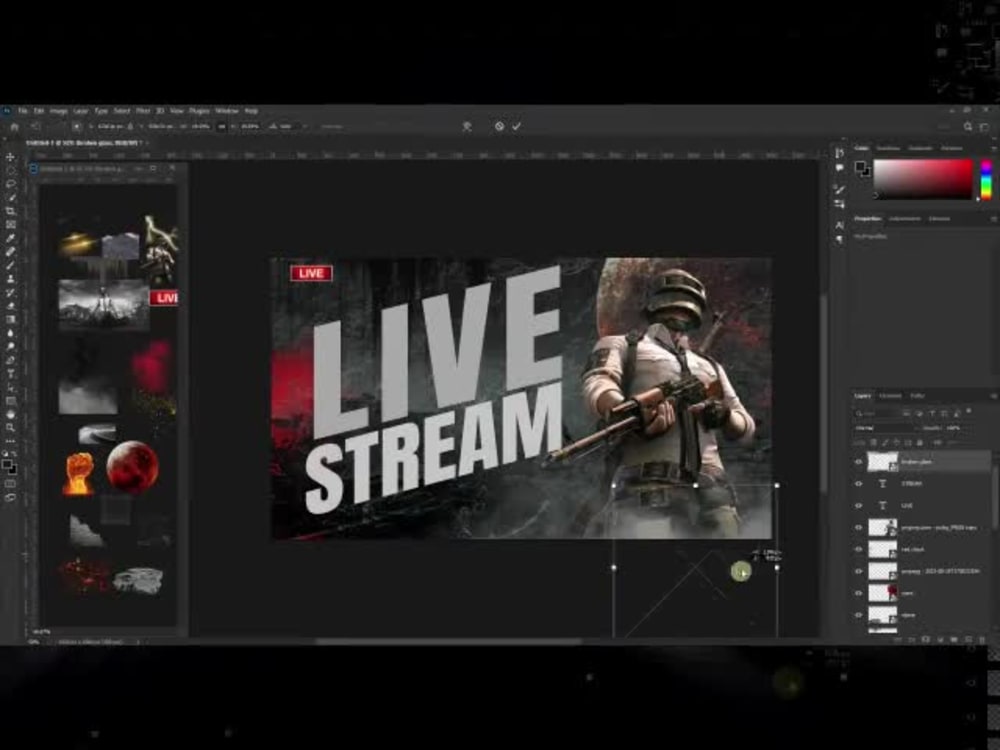Viewport: 1000px width, 750px height.
Task: Toggle visibility of pubg PNG copy layer
Action: click(x=858, y=527)
